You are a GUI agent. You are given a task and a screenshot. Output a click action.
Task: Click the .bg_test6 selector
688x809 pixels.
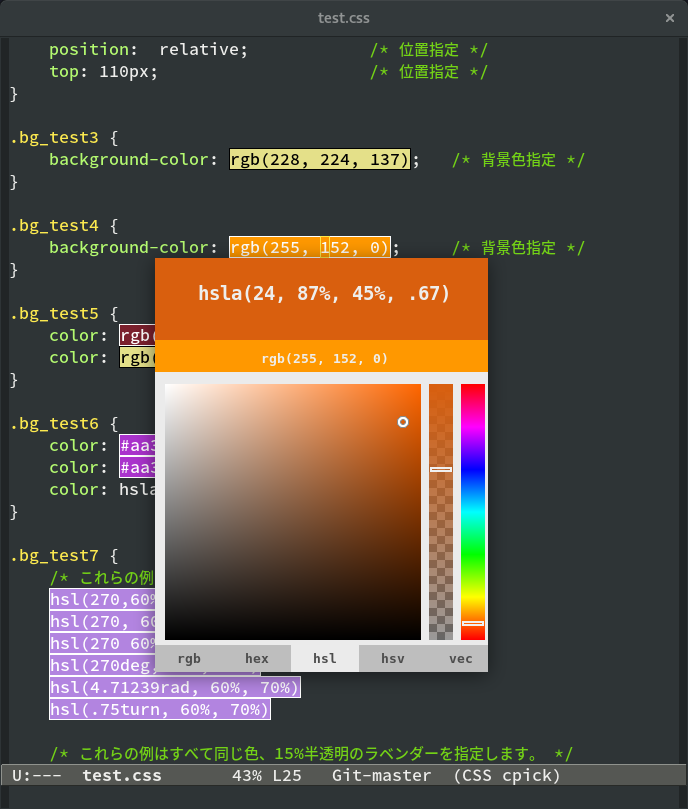(54, 424)
